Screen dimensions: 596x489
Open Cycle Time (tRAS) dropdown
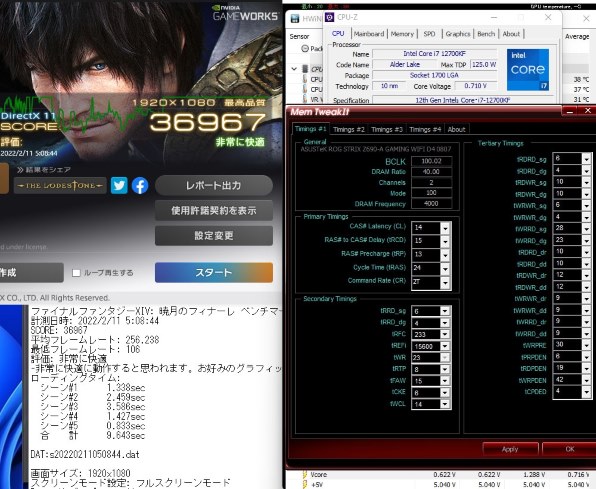pos(445,268)
